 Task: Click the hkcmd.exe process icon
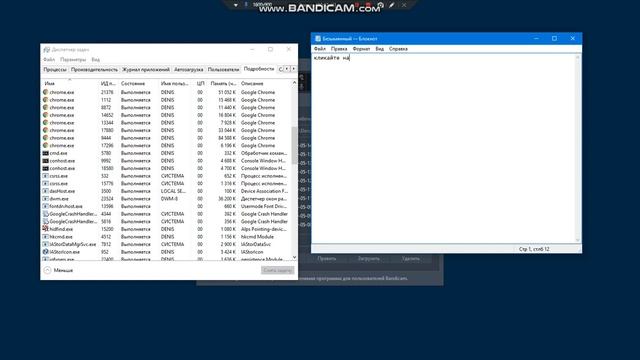(x=46, y=237)
